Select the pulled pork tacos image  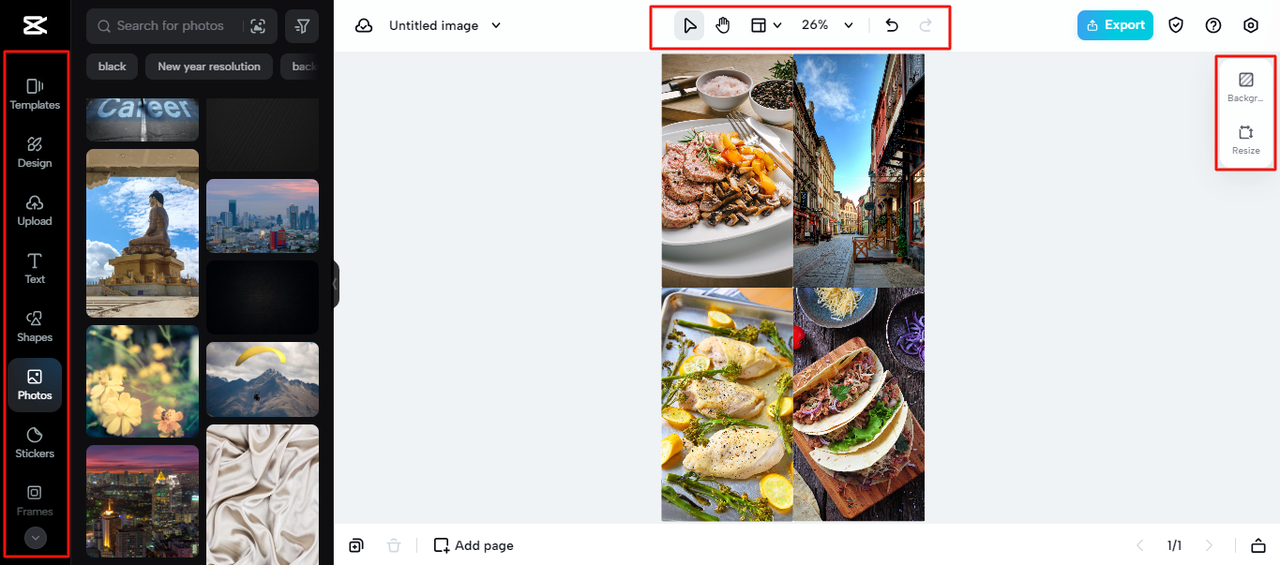pos(859,404)
